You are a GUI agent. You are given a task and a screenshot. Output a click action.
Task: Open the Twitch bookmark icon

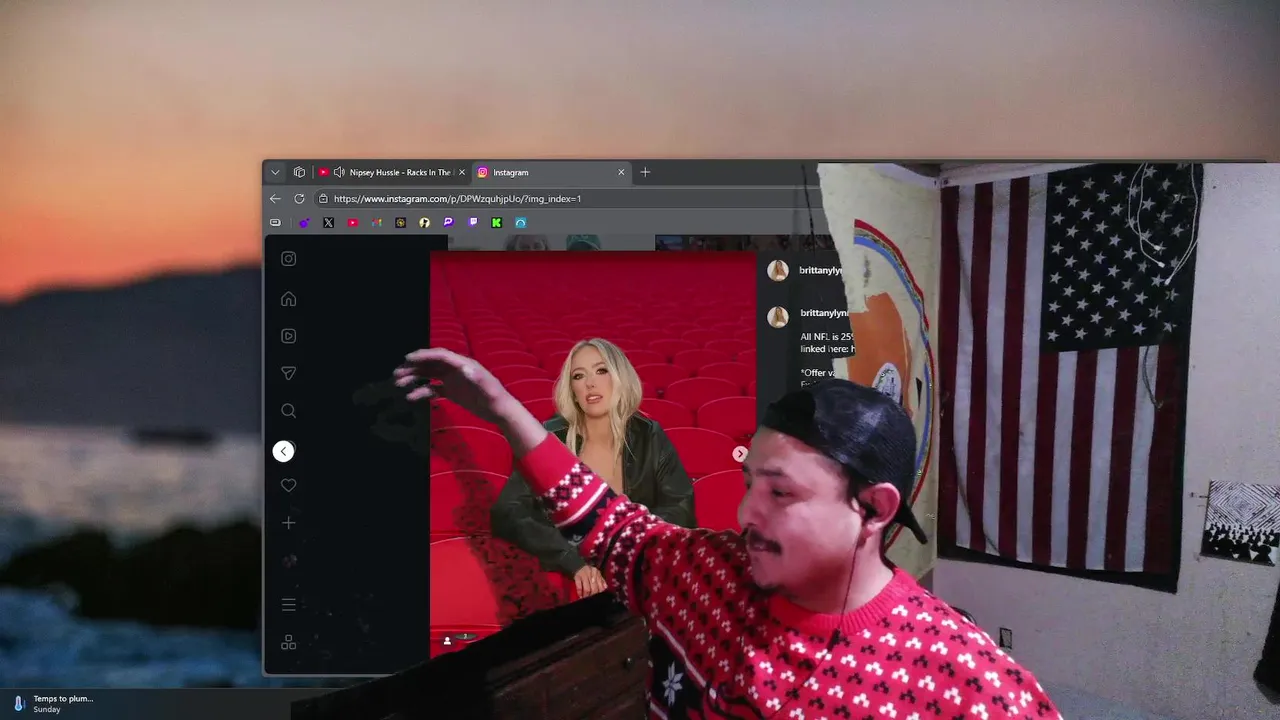(472, 222)
